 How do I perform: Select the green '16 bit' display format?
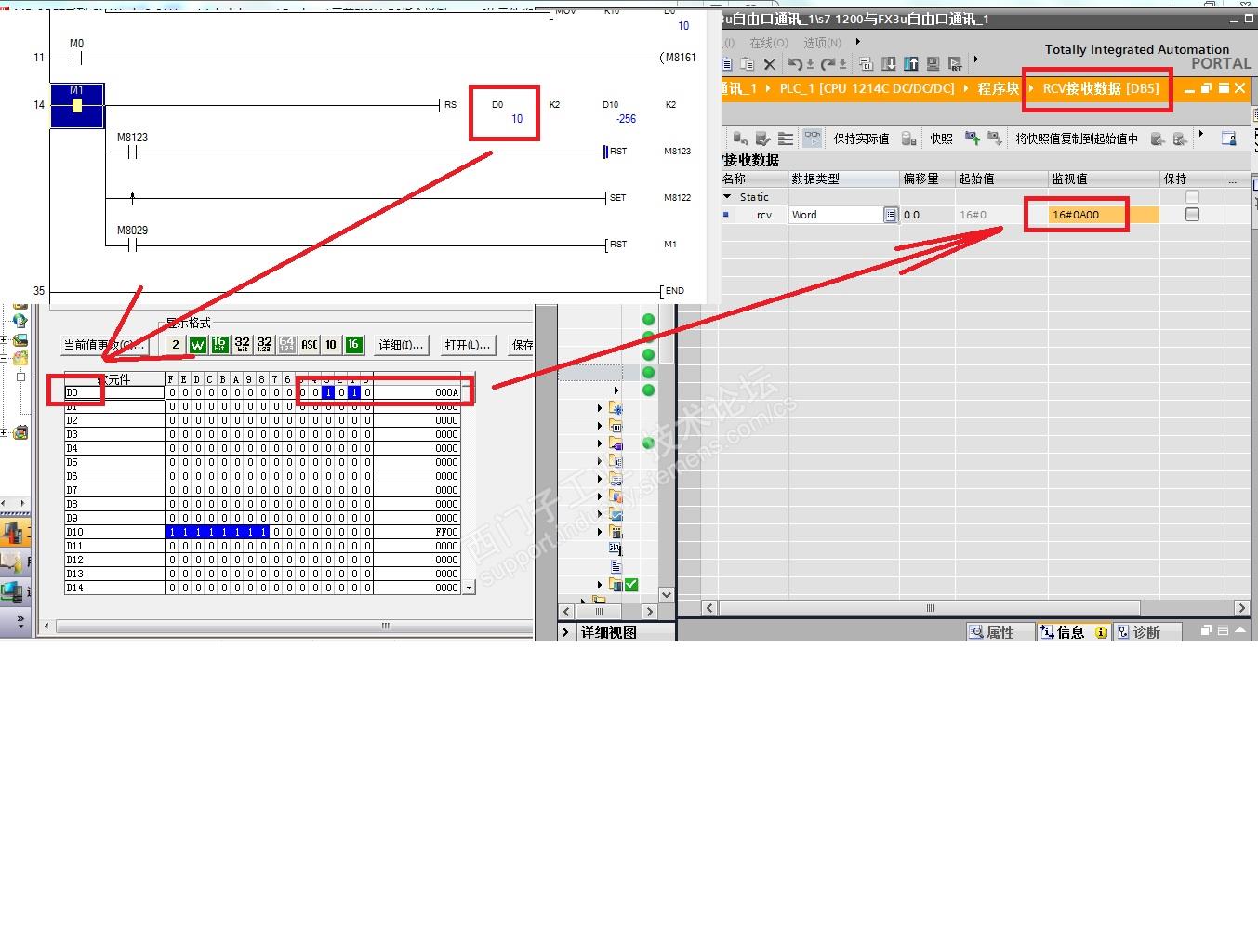219,345
